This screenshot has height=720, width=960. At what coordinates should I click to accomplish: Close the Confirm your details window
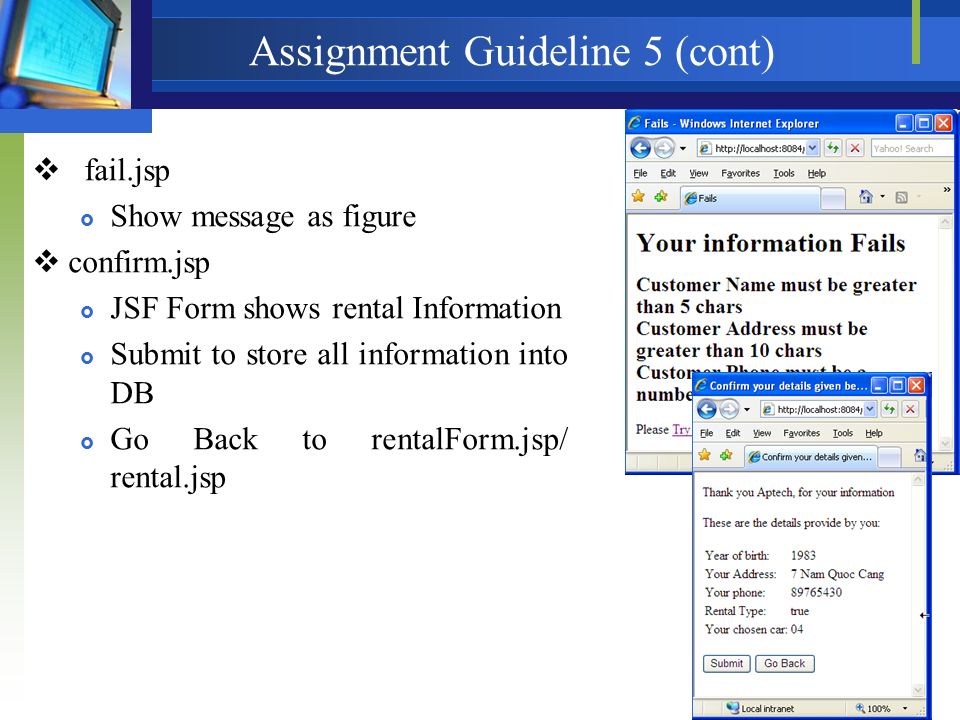click(x=916, y=385)
